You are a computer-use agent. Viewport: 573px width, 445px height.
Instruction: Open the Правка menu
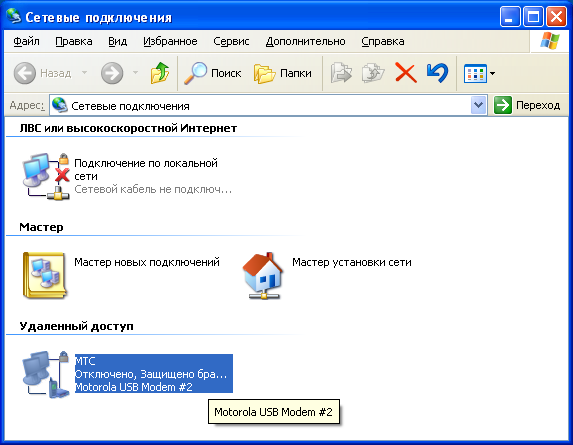coord(74,41)
